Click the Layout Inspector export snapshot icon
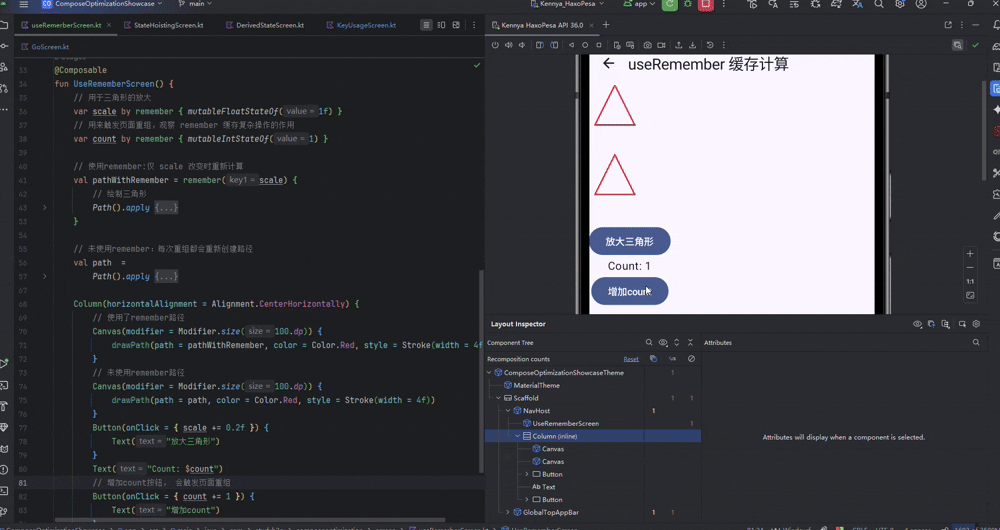1000x530 pixels. point(946,324)
